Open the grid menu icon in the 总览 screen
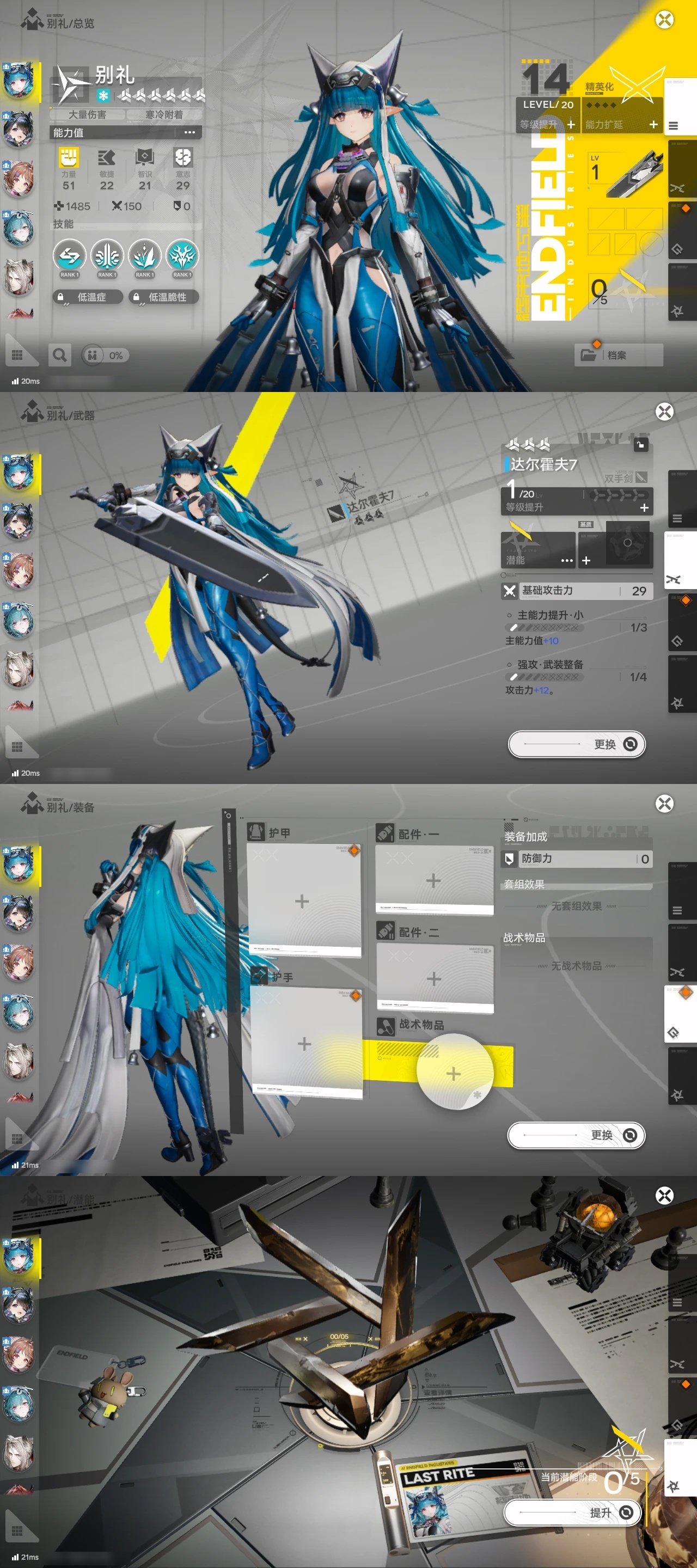Screen dimensions: 697x1568 pyautogui.click(x=17, y=354)
